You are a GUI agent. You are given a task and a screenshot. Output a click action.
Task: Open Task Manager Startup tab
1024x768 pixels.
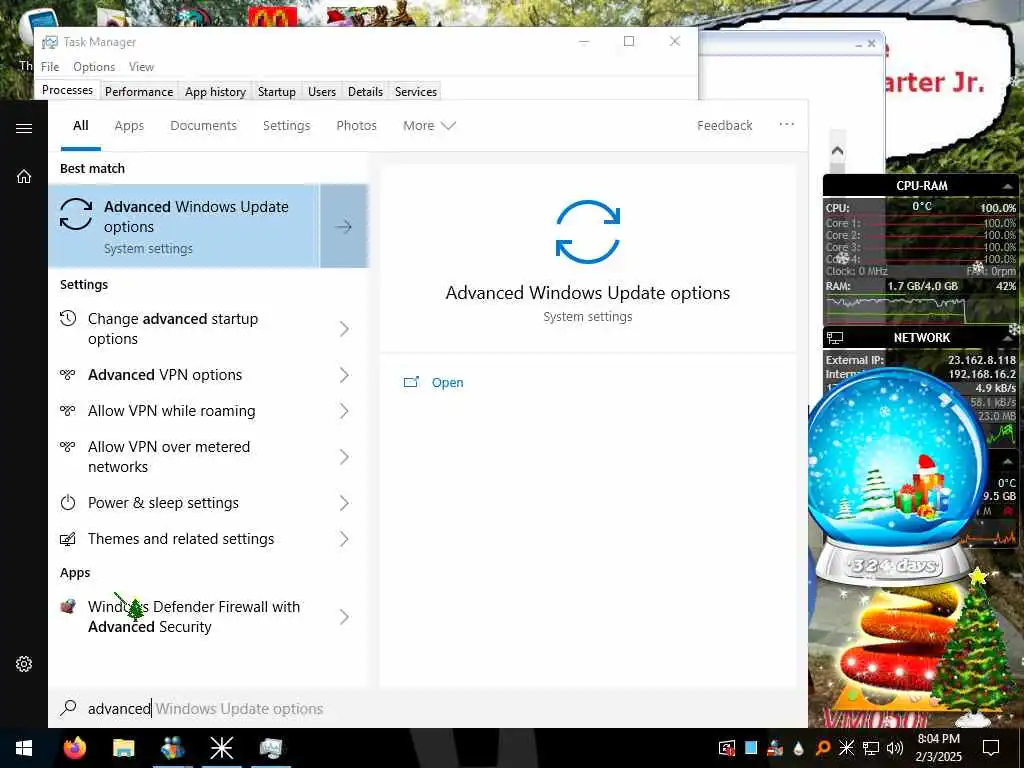[x=276, y=91]
